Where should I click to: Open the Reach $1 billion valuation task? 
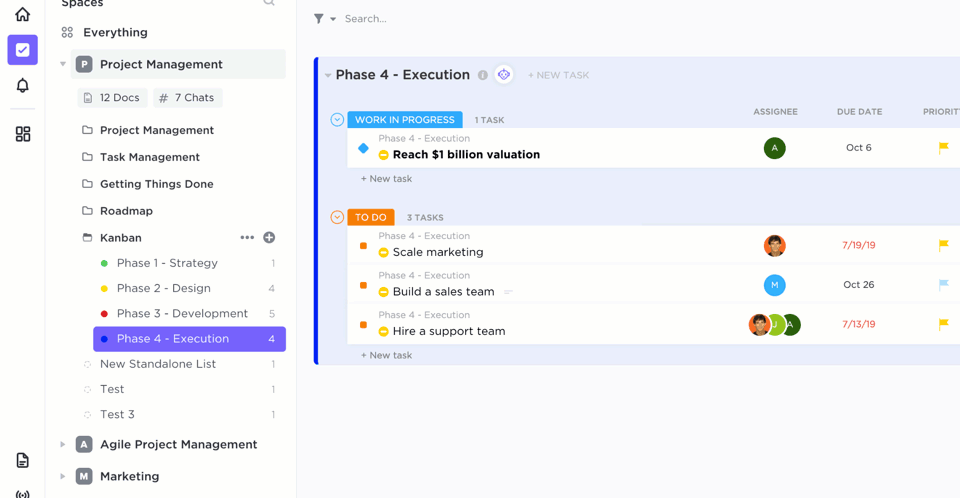coord(466,155)
